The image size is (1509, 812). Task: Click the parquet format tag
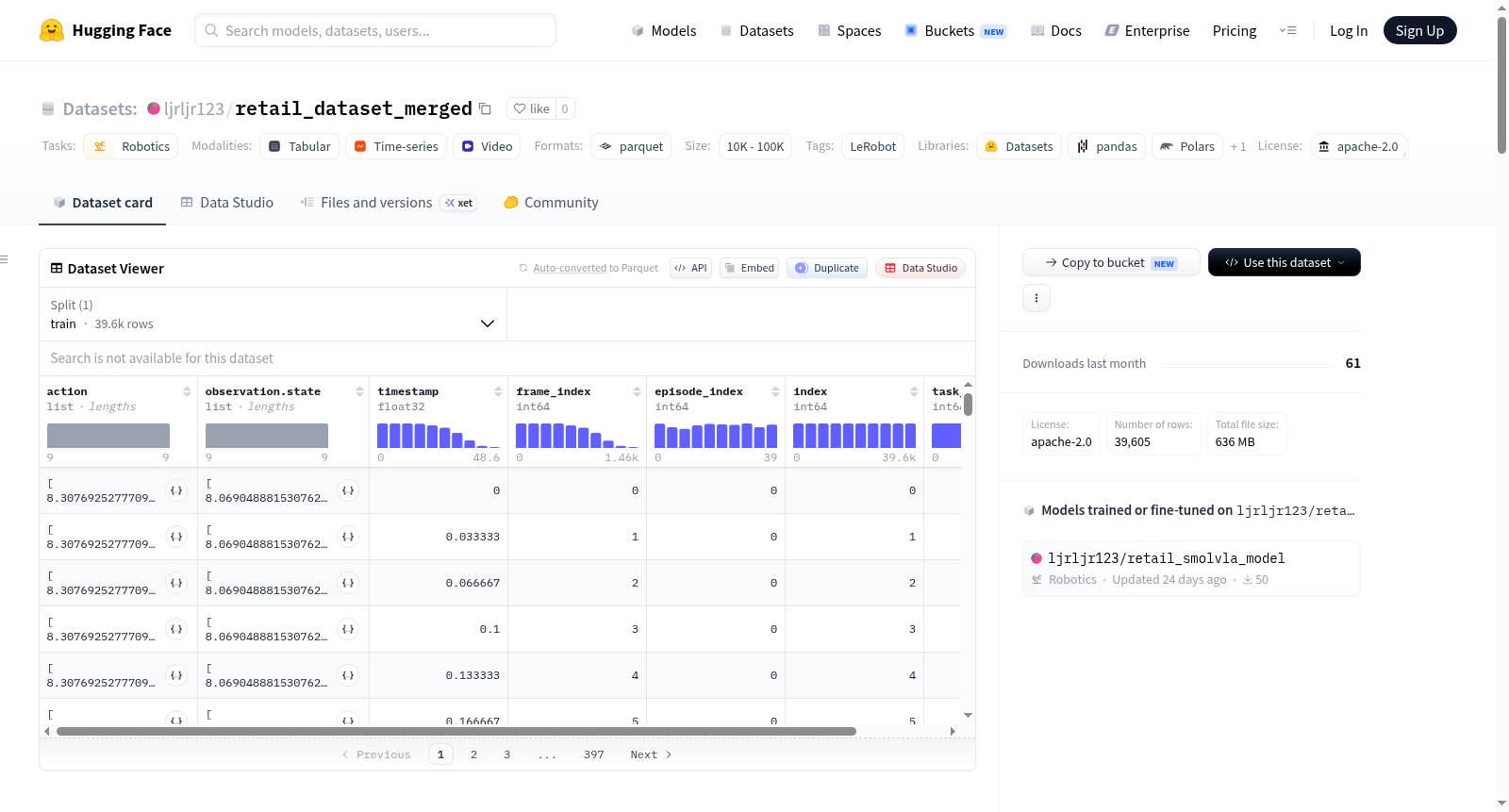click(x=631, y=146)
